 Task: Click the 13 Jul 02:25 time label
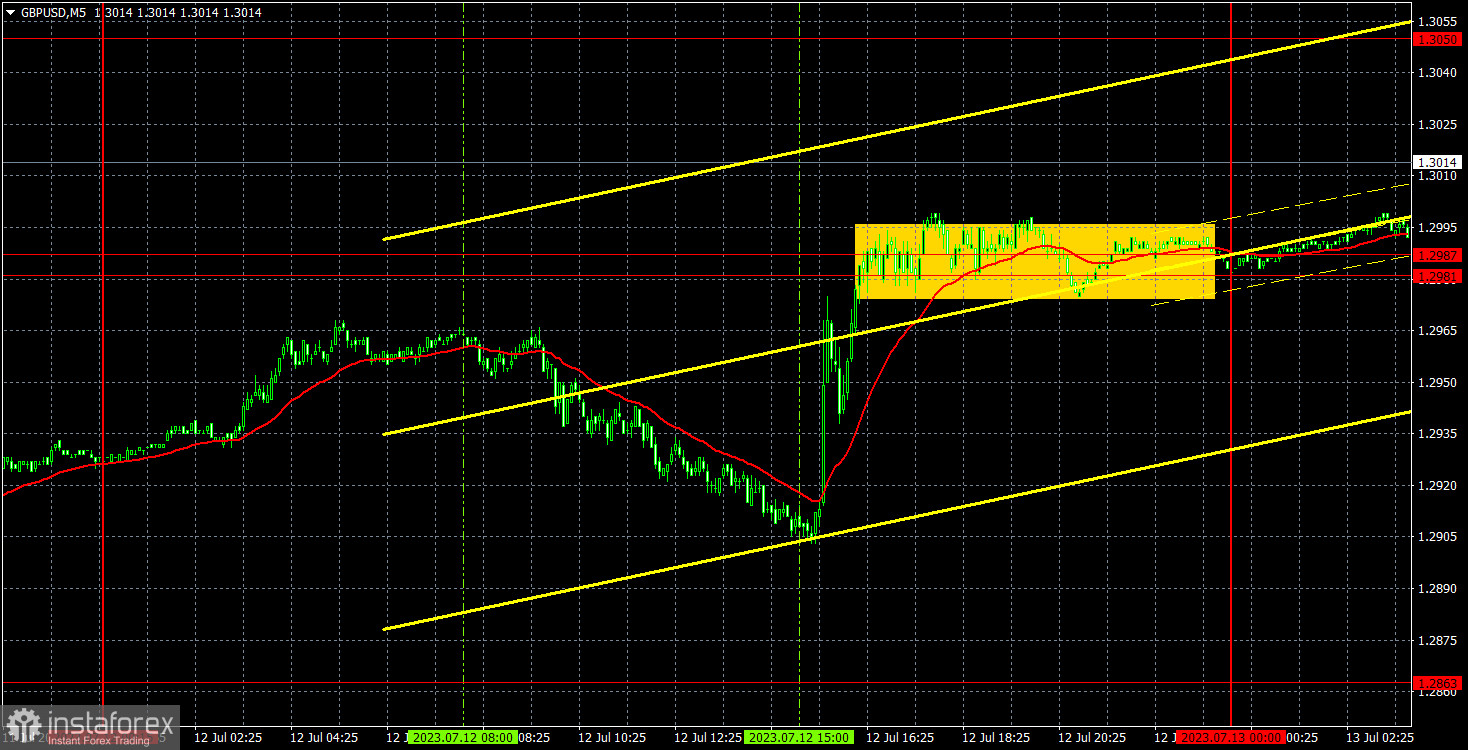[x=1380, y=737]
